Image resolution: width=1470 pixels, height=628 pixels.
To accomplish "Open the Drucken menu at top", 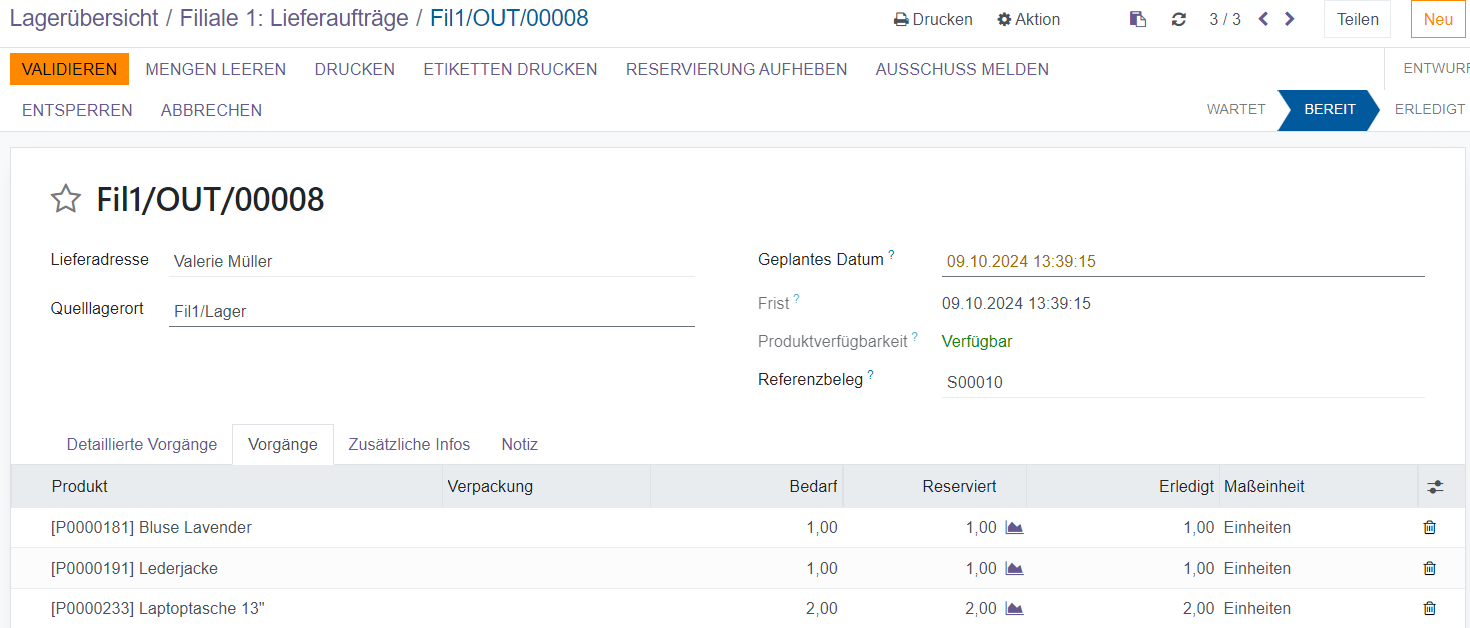I will (933, 19).
